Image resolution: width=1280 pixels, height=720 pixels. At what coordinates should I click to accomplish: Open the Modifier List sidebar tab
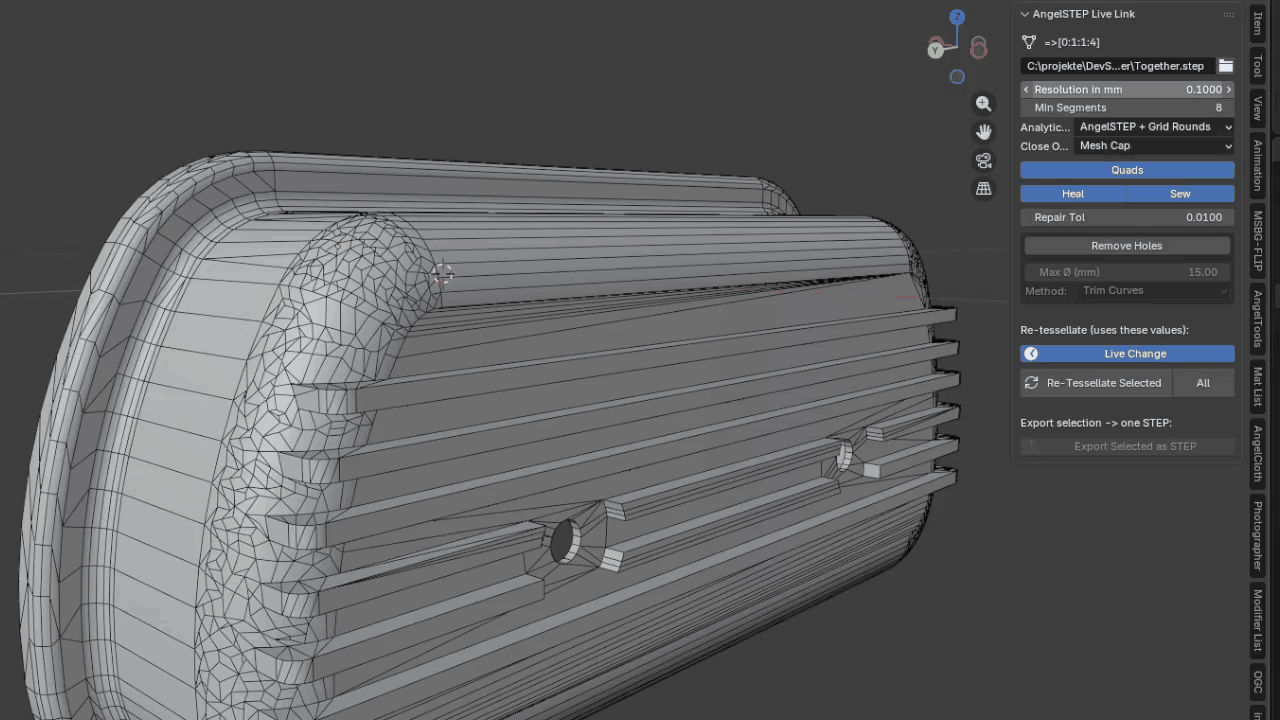tap(1258, 621)
